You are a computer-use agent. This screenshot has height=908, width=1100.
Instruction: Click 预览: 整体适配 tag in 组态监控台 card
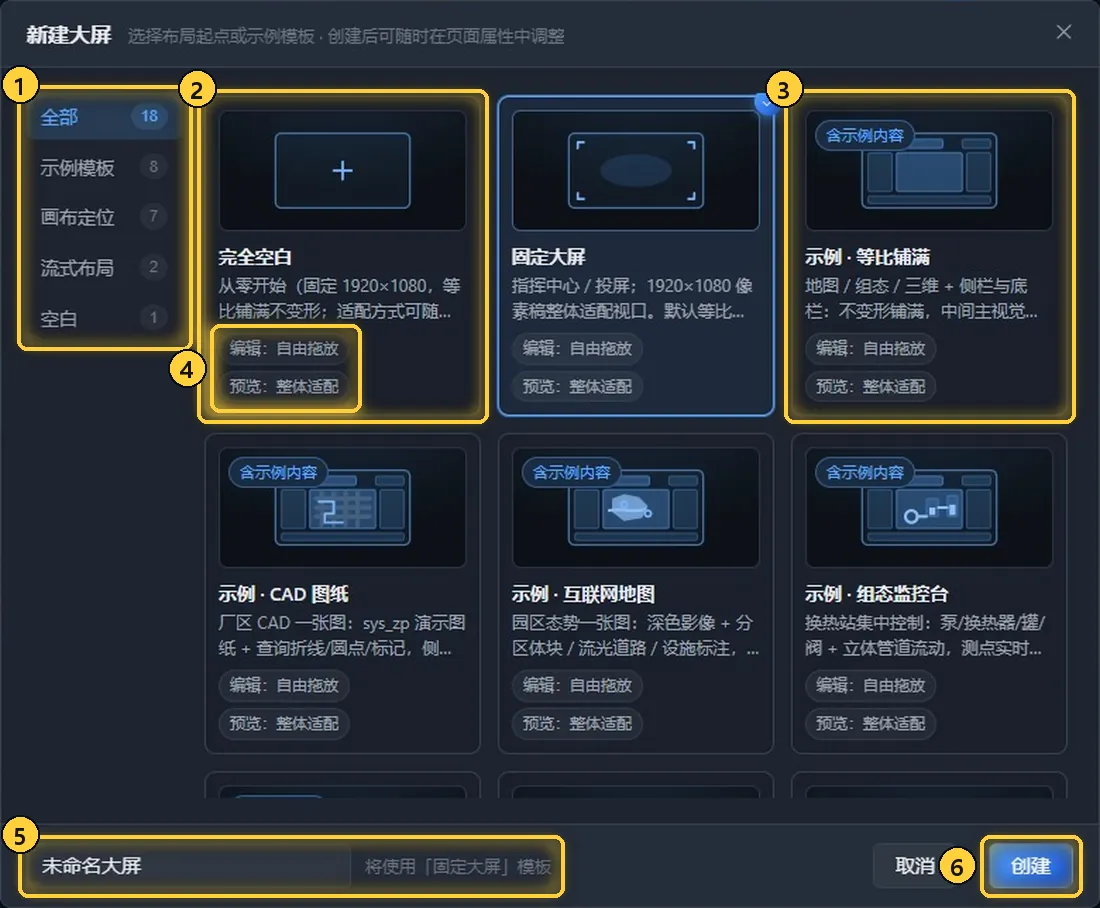[x=870, y=723]
